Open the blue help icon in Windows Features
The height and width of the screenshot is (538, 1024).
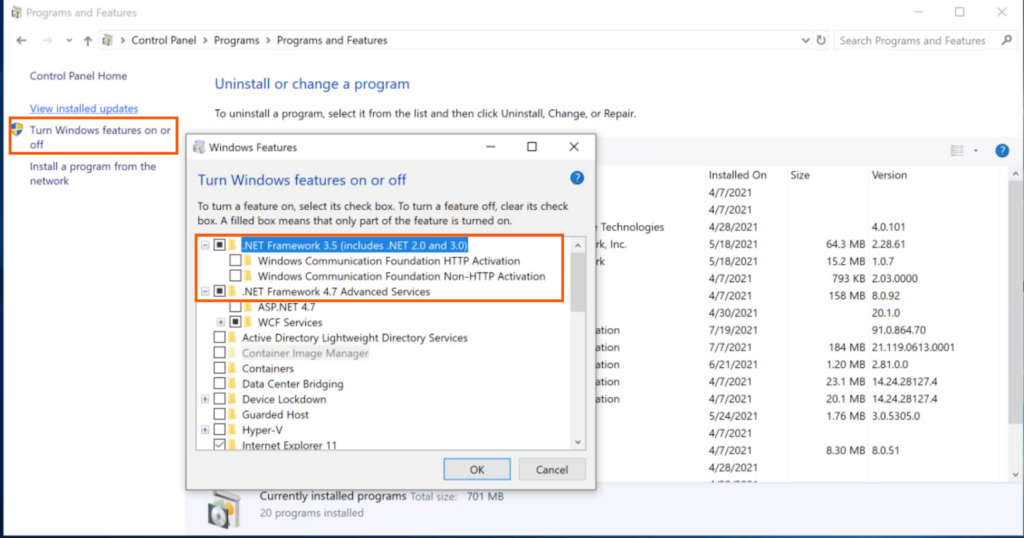click(576, 178)
